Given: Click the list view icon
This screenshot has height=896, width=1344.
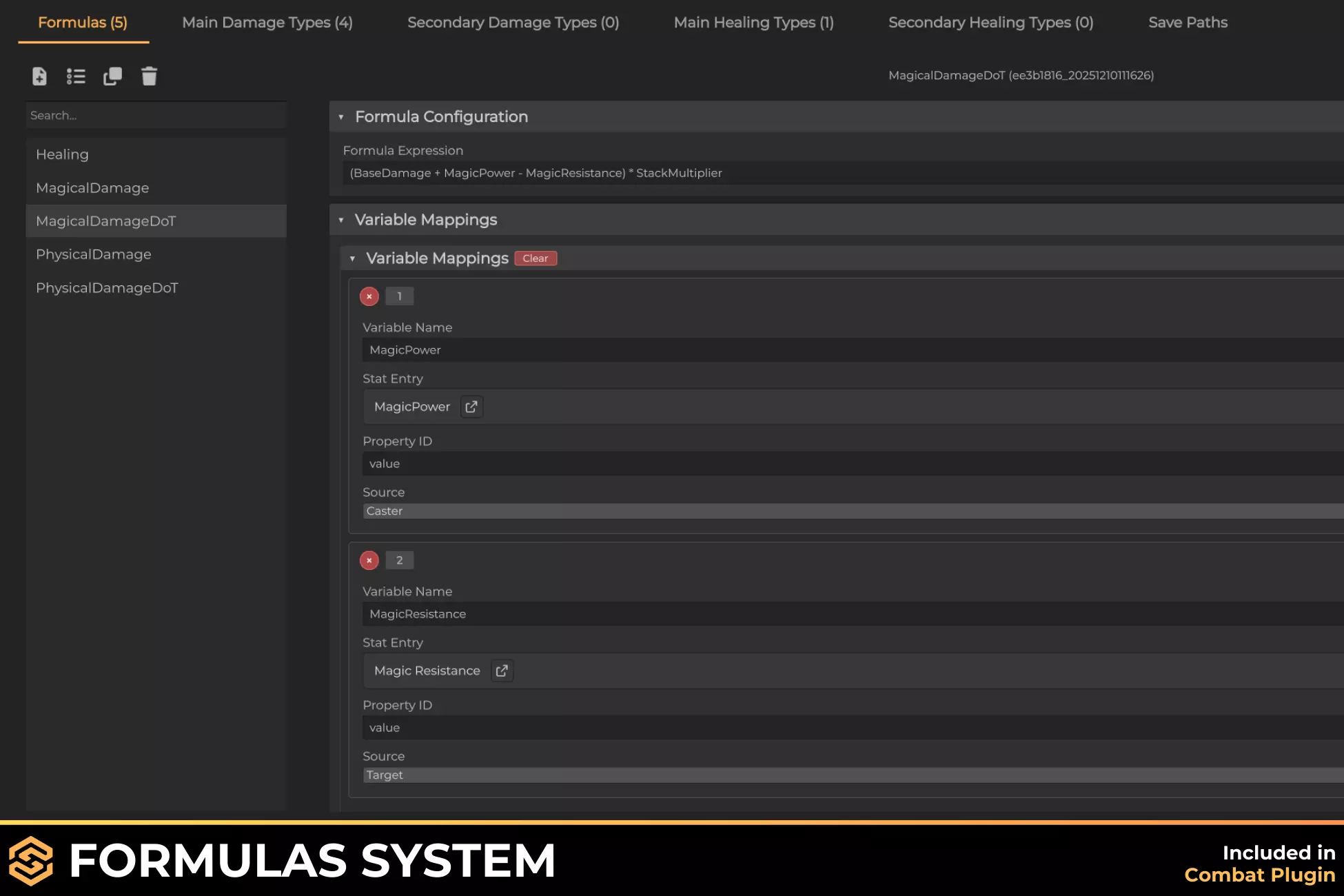Looking at the screenshot, I should [76, 77].
